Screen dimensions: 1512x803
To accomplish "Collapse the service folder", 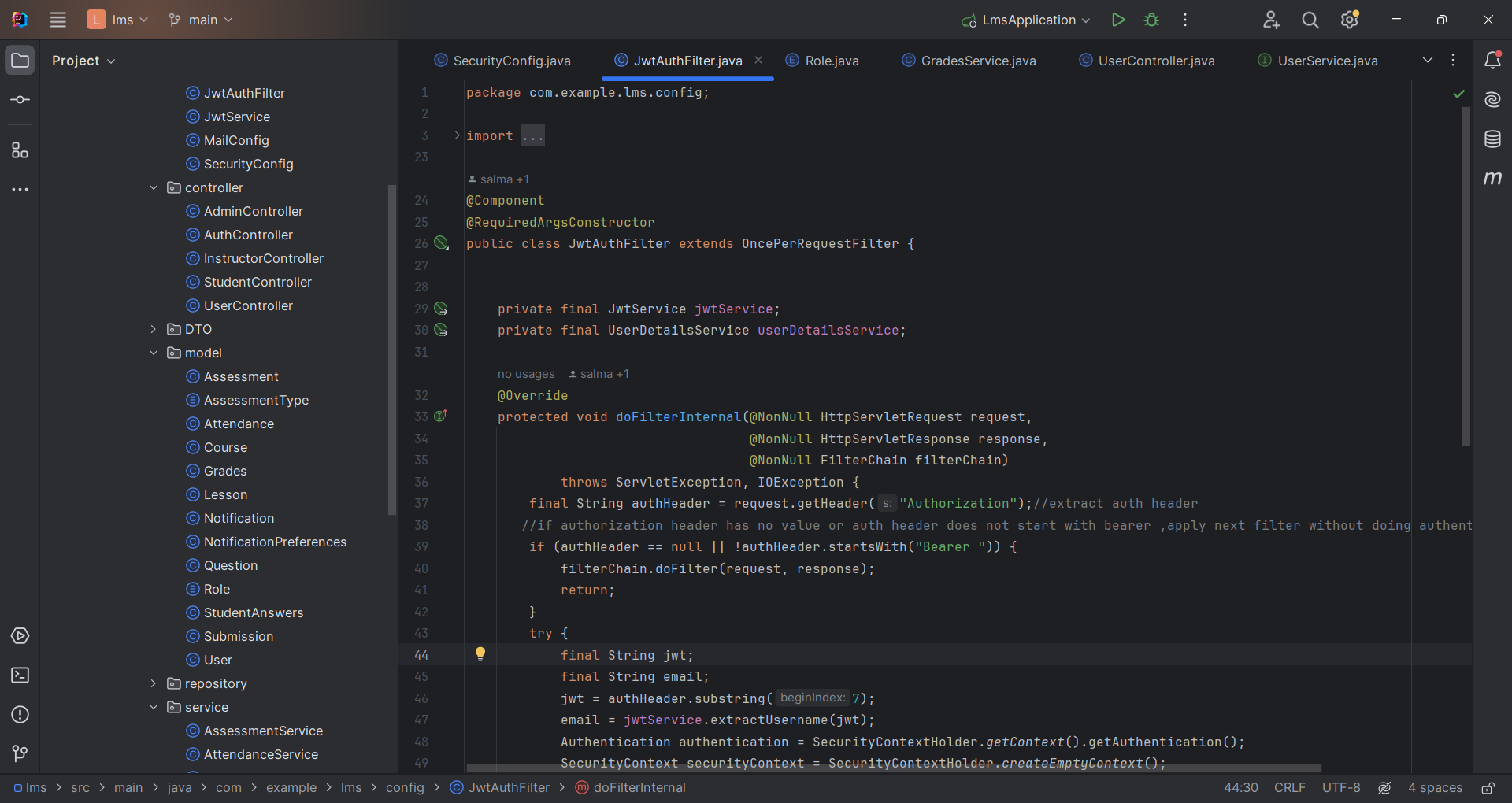I will point(154,707).
